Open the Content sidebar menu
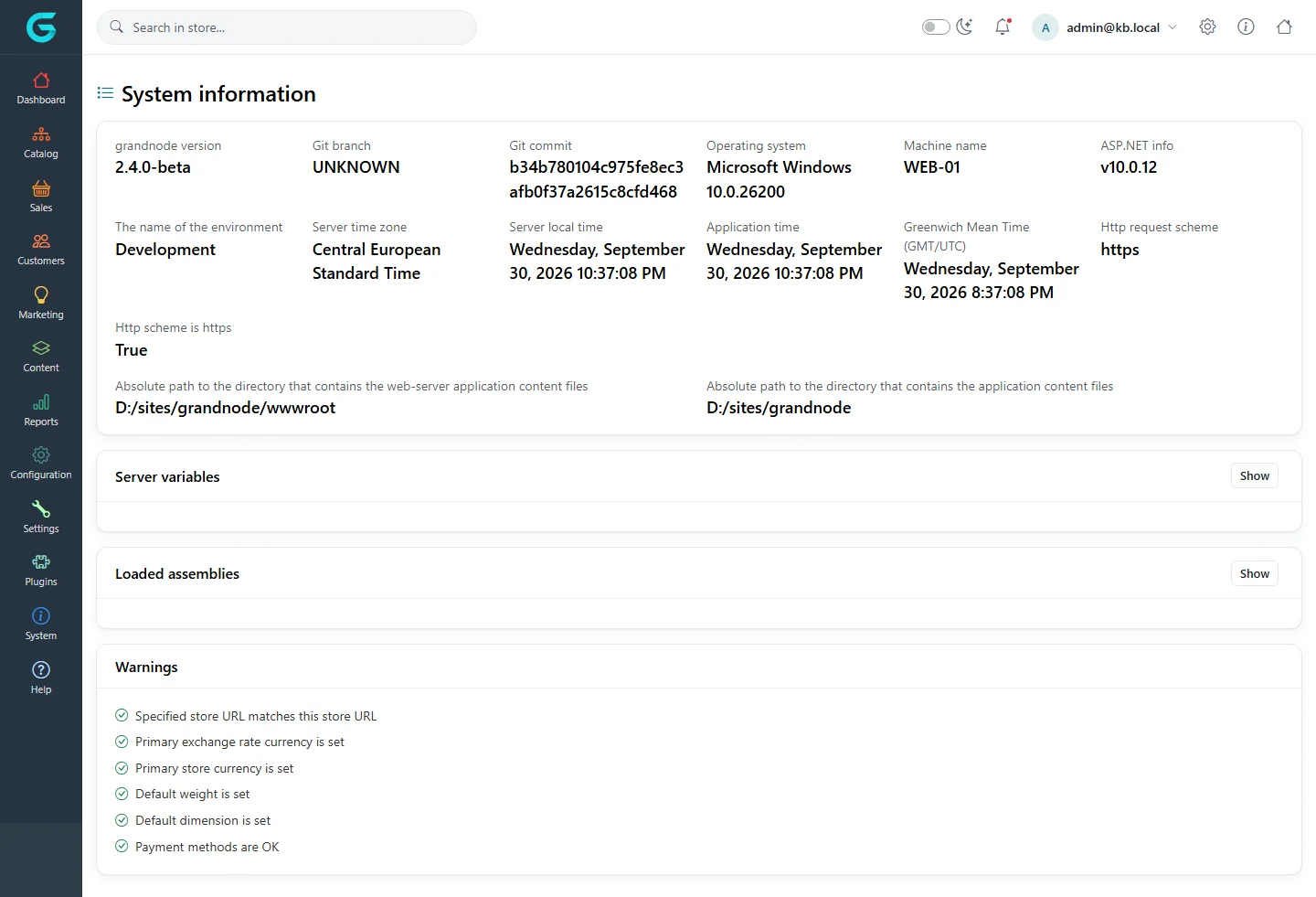Screen dimensions: 1316x897 pos(41,357)
